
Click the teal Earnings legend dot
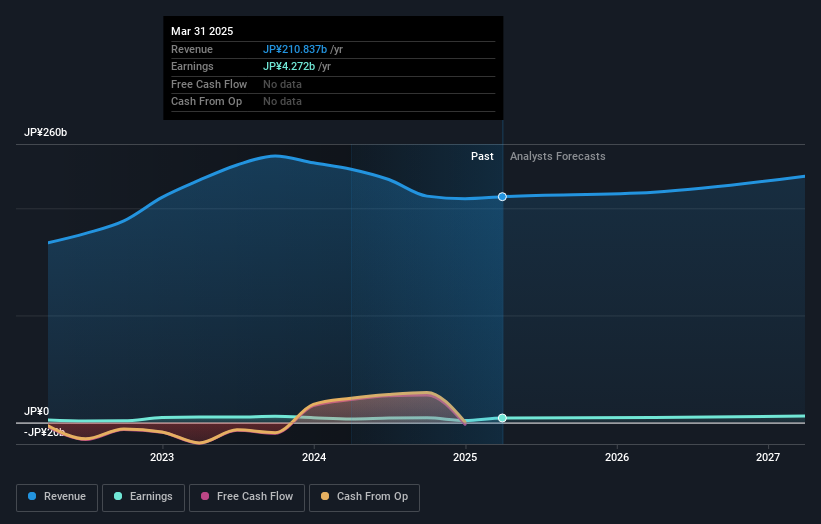point(118,496)
